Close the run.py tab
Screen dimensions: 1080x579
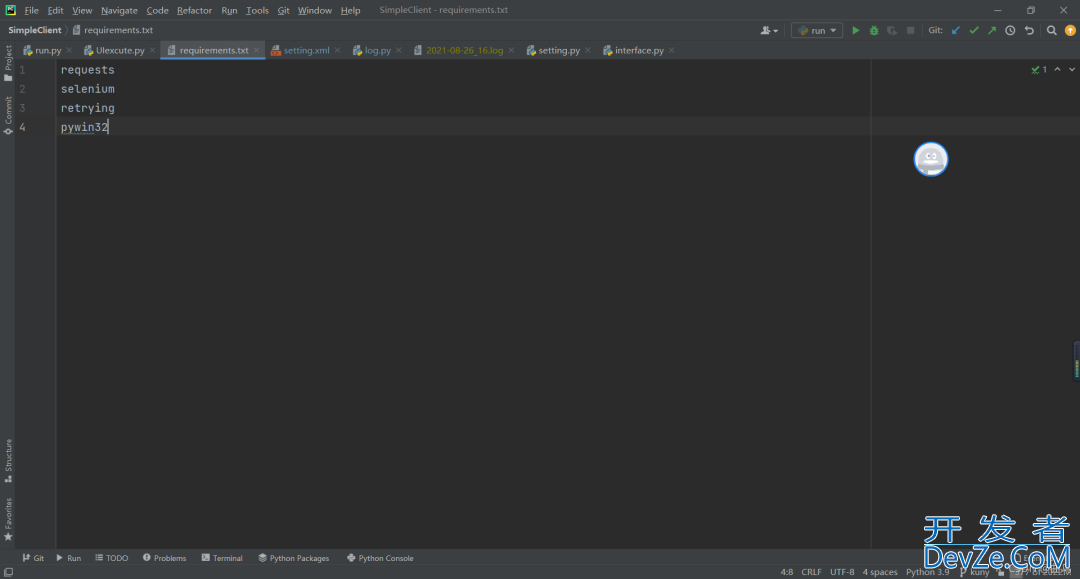pos(69,50)
